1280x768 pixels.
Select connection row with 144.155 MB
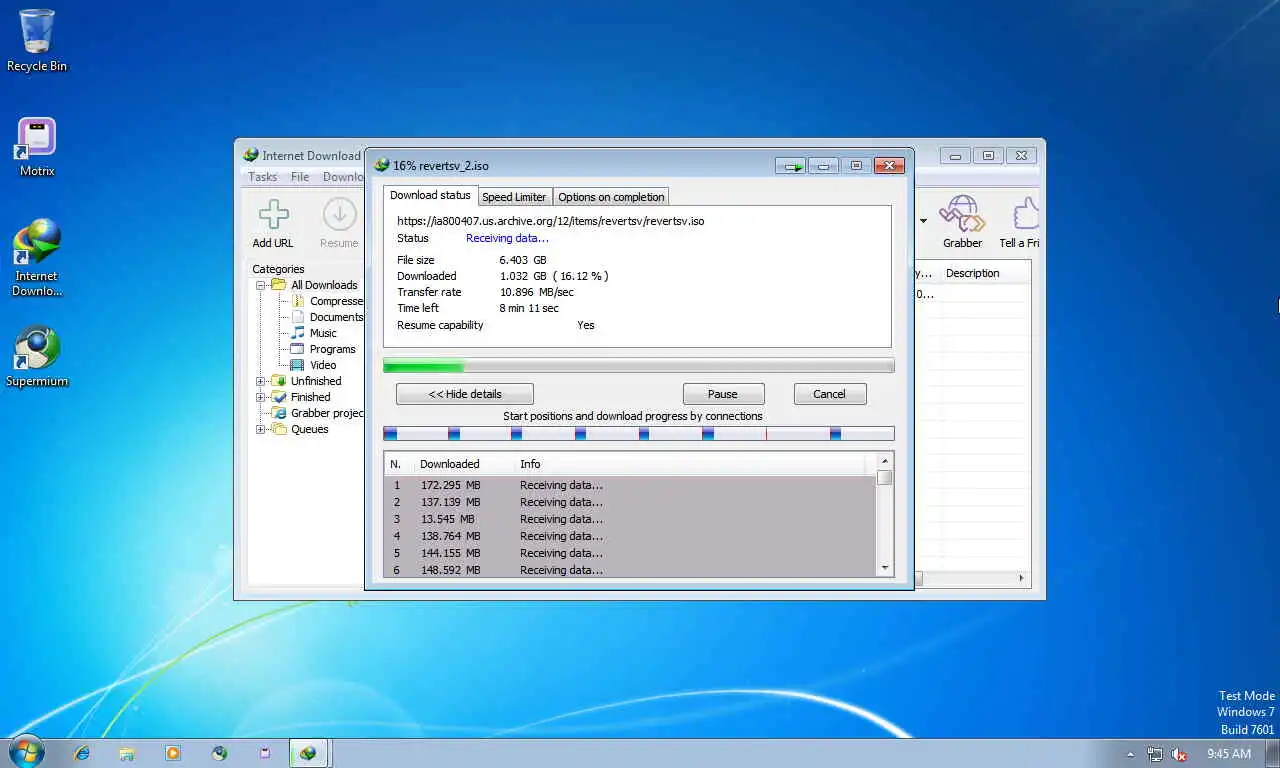coord(630,553)
